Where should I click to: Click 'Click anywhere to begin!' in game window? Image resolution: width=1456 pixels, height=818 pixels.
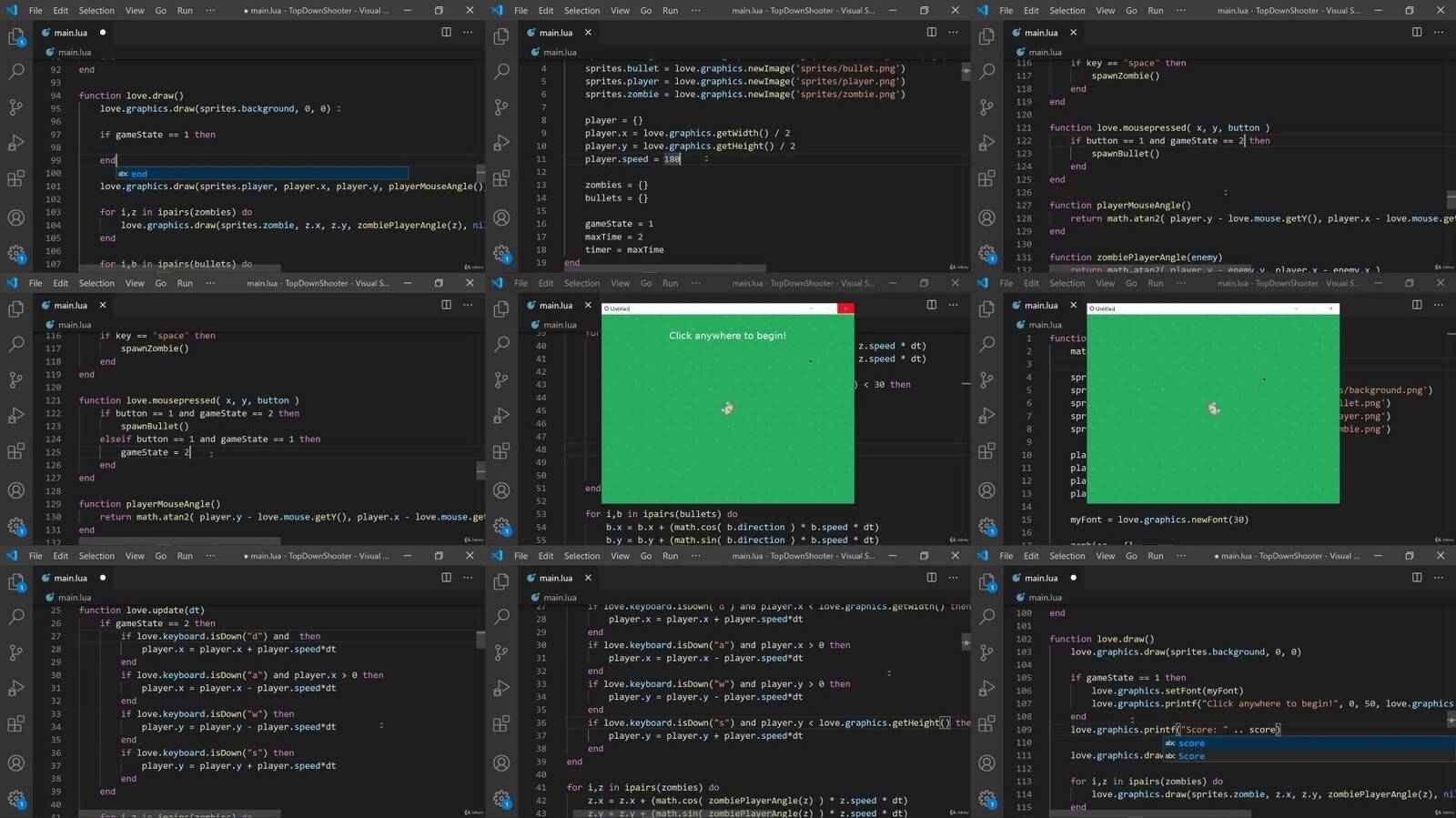tap(727, 336)
